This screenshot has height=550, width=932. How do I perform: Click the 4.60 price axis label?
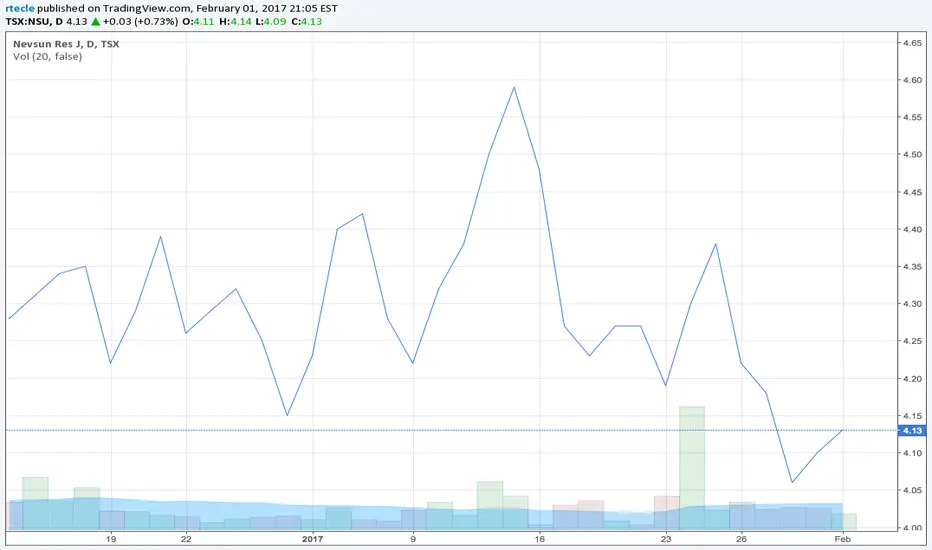pyautogui.click(x=912, y=80)
